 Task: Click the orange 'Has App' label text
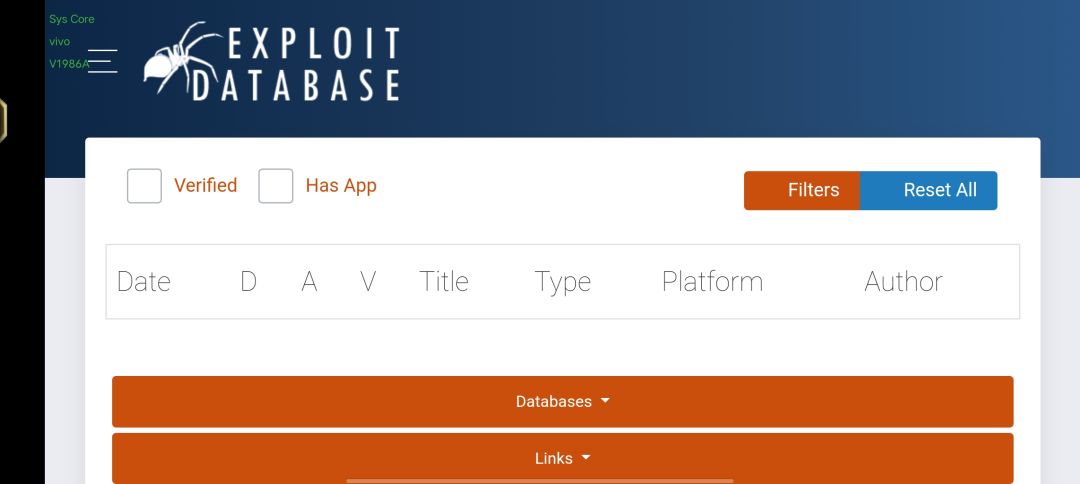click(341, 186)
